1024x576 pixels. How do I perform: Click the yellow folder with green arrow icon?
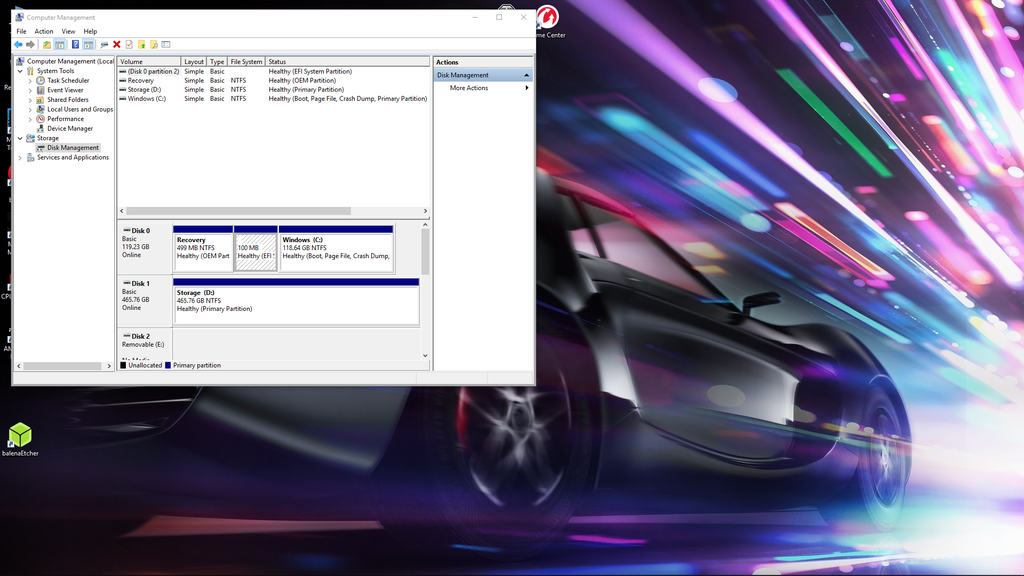click(x=142, y=44)
